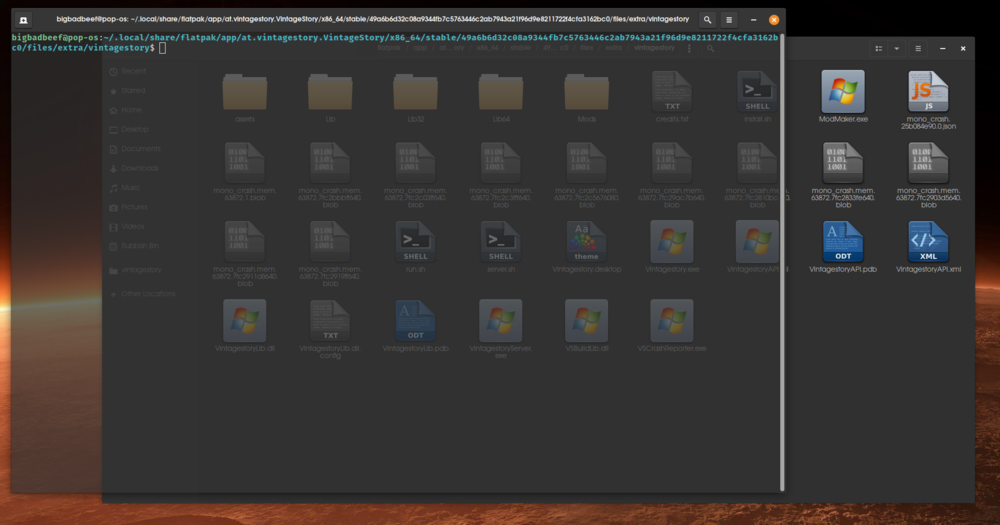The height and width of the screenshot is (525, 1000).
Task: Minimize the terminal window
Action: point(753,20)
